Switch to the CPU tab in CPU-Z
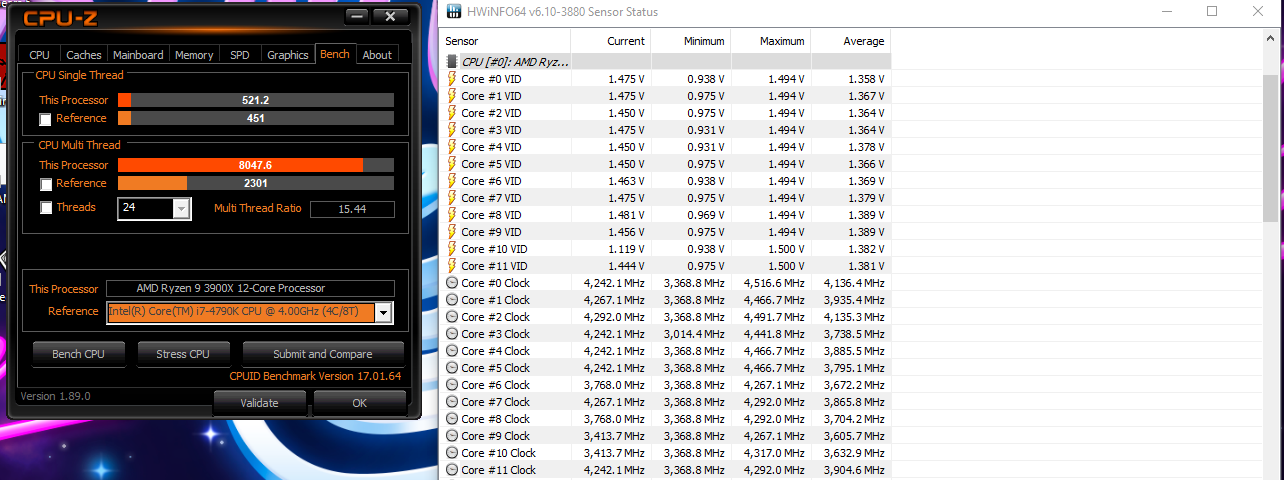 (x=40, y=55)
